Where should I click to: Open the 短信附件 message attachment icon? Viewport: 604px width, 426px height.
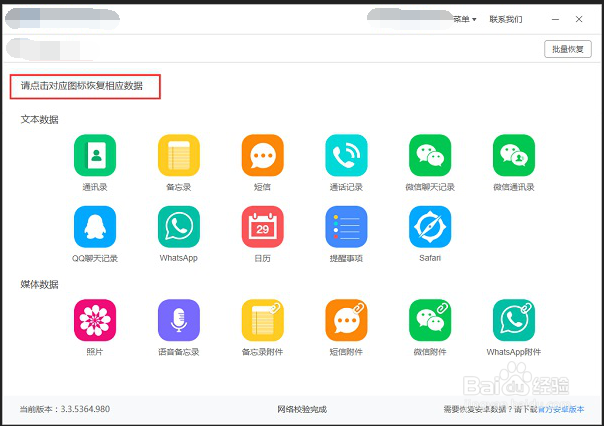[346, 320]
